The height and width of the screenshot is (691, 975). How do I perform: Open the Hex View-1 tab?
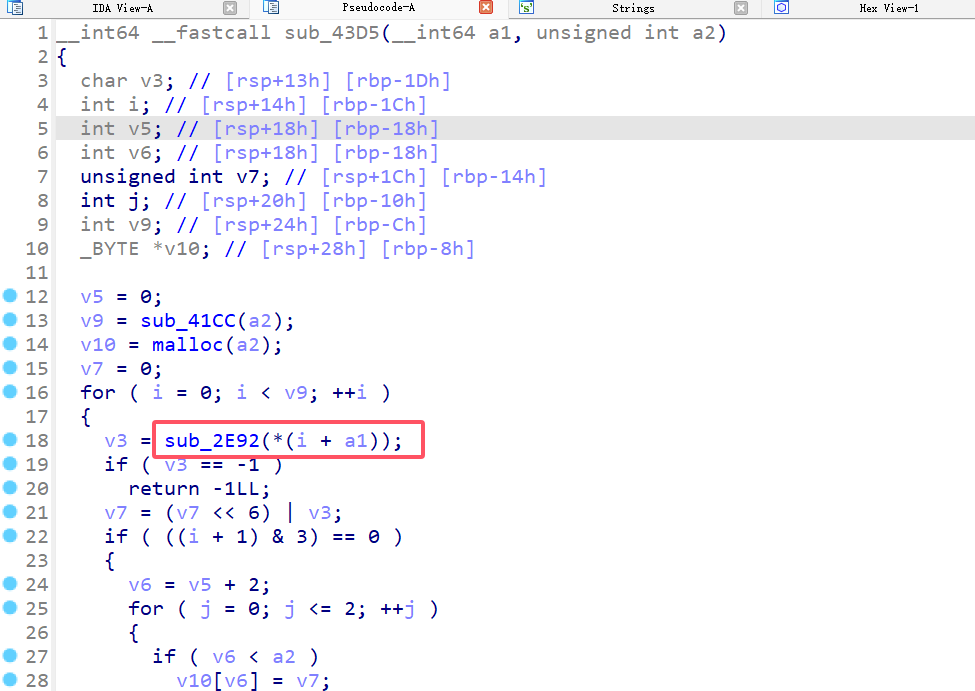tap(889, 8)
